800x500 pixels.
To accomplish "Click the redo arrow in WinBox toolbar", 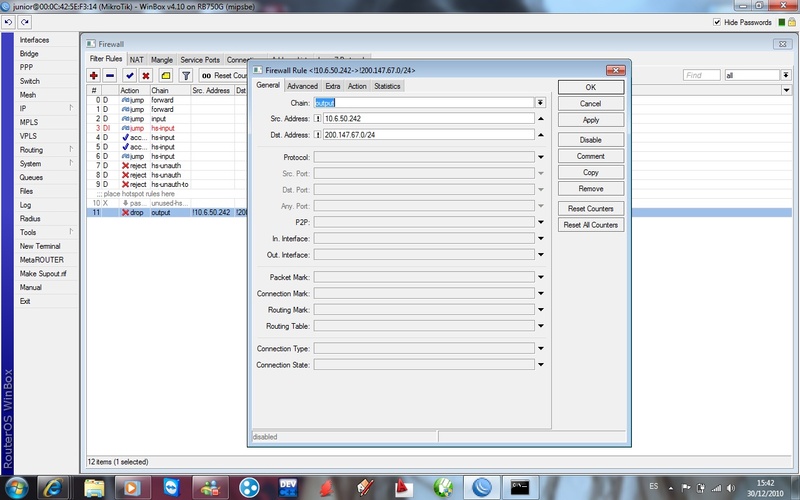I will point(24,22).
